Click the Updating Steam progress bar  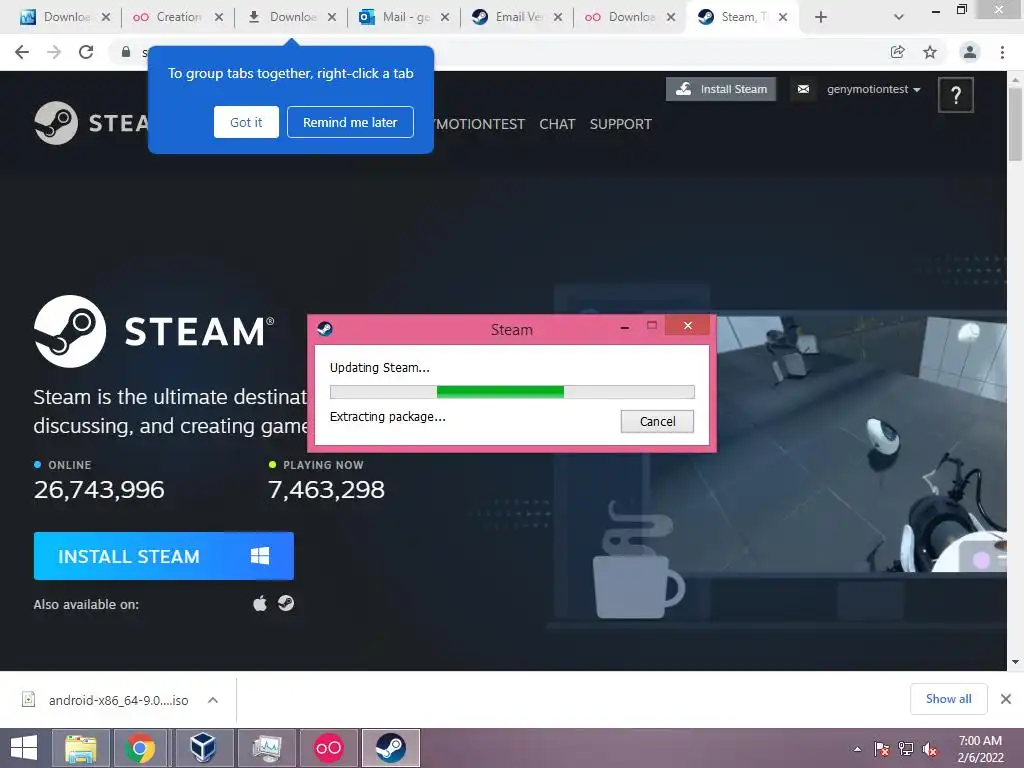tap(512, 392)
